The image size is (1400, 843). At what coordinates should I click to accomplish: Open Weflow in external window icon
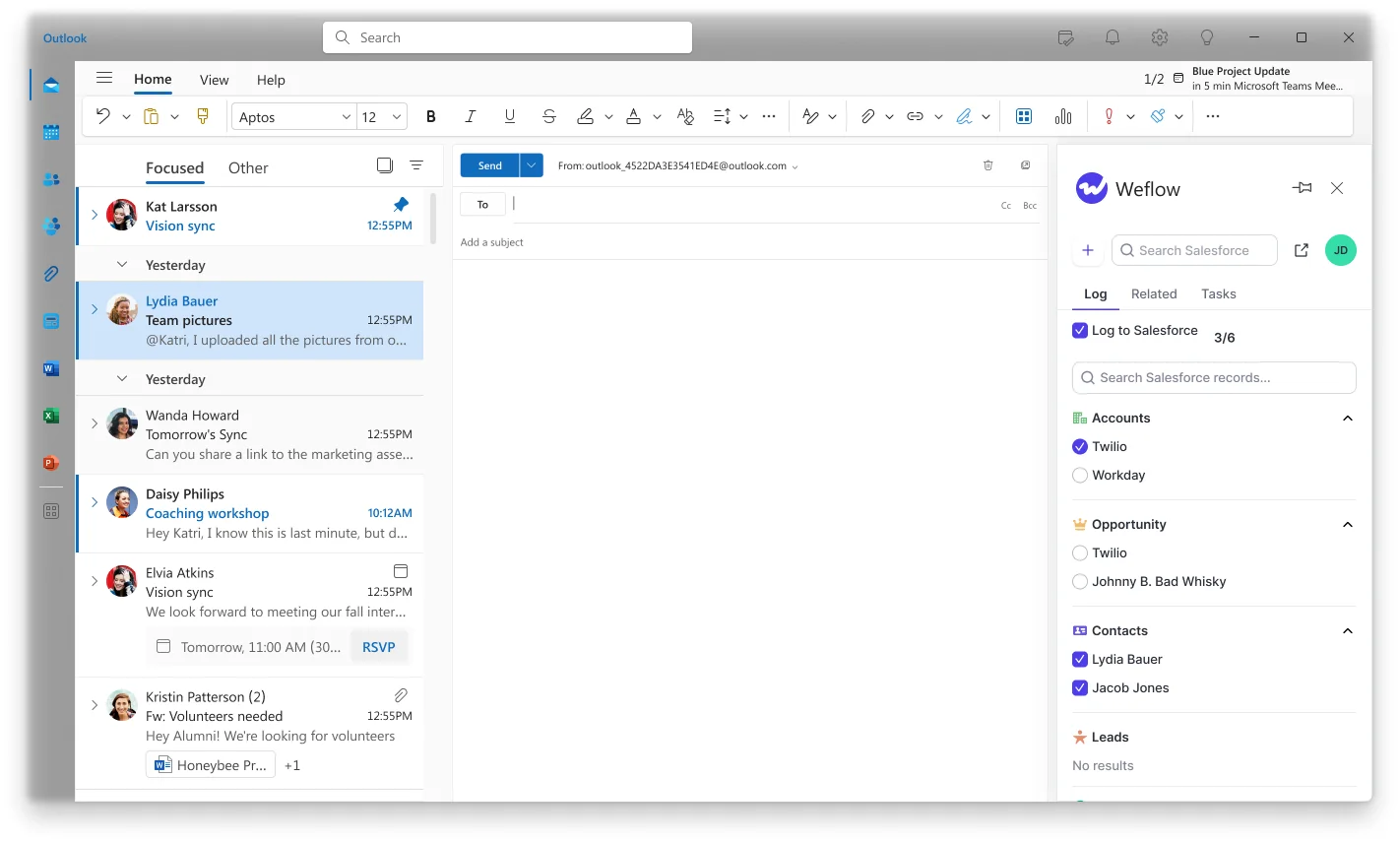(1302, 250)
